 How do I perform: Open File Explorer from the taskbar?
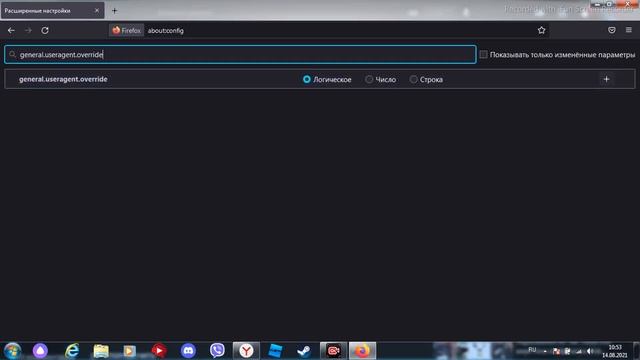101,351
